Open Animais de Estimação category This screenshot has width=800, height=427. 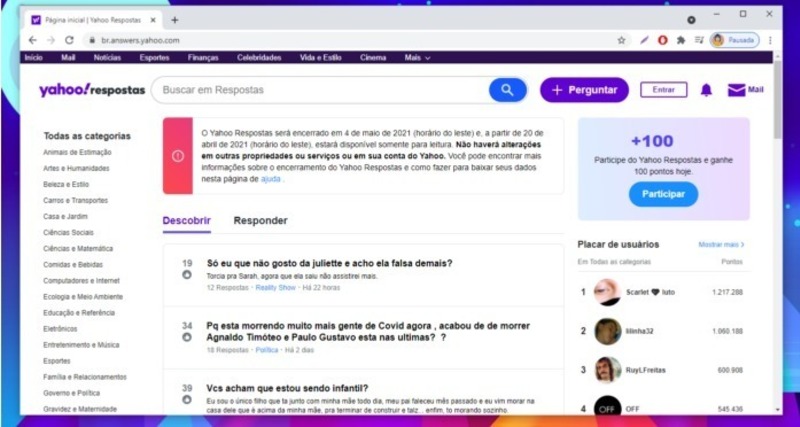tap(77, 152)
